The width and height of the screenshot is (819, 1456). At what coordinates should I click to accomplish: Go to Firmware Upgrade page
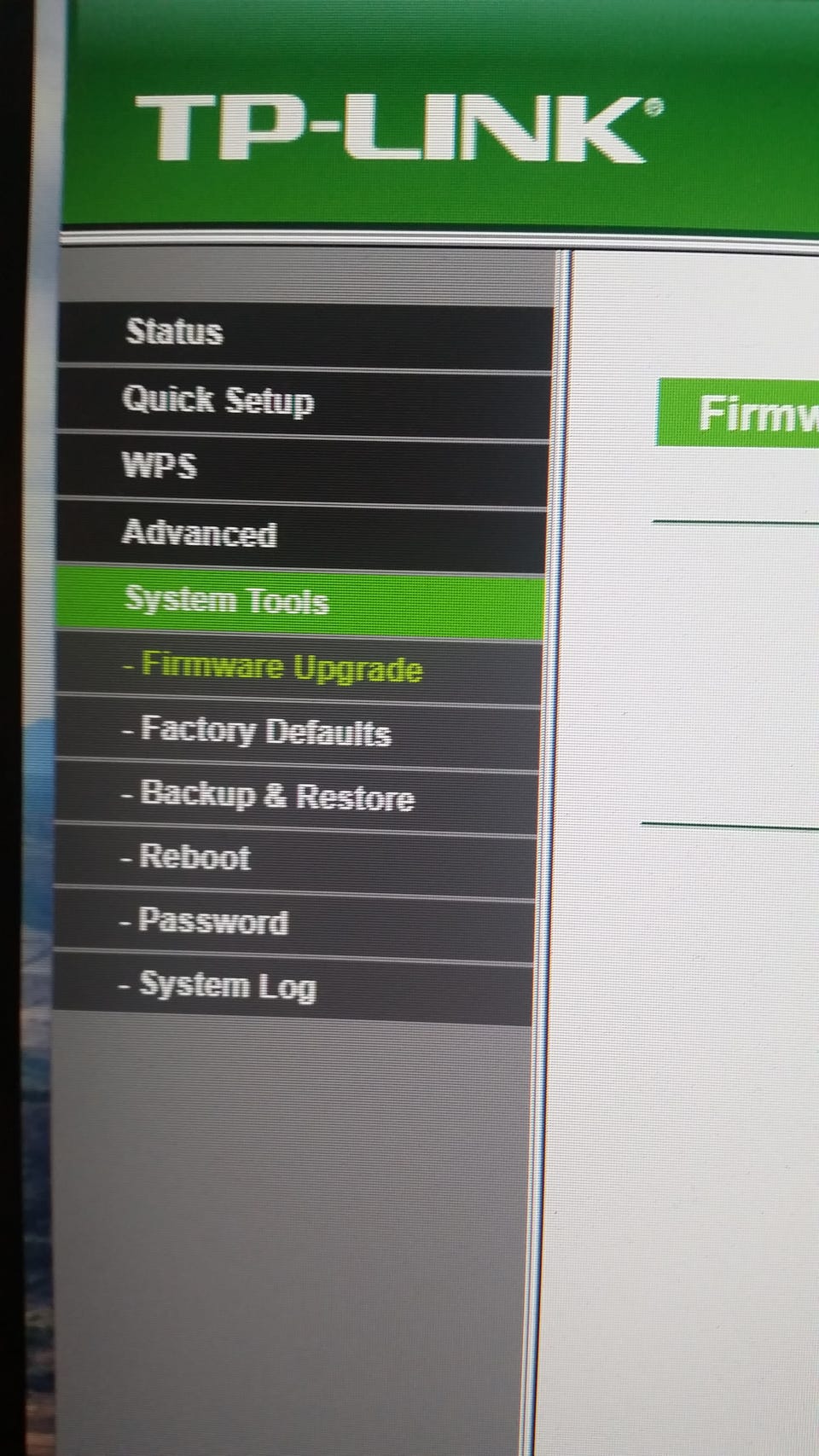point(299,670)
